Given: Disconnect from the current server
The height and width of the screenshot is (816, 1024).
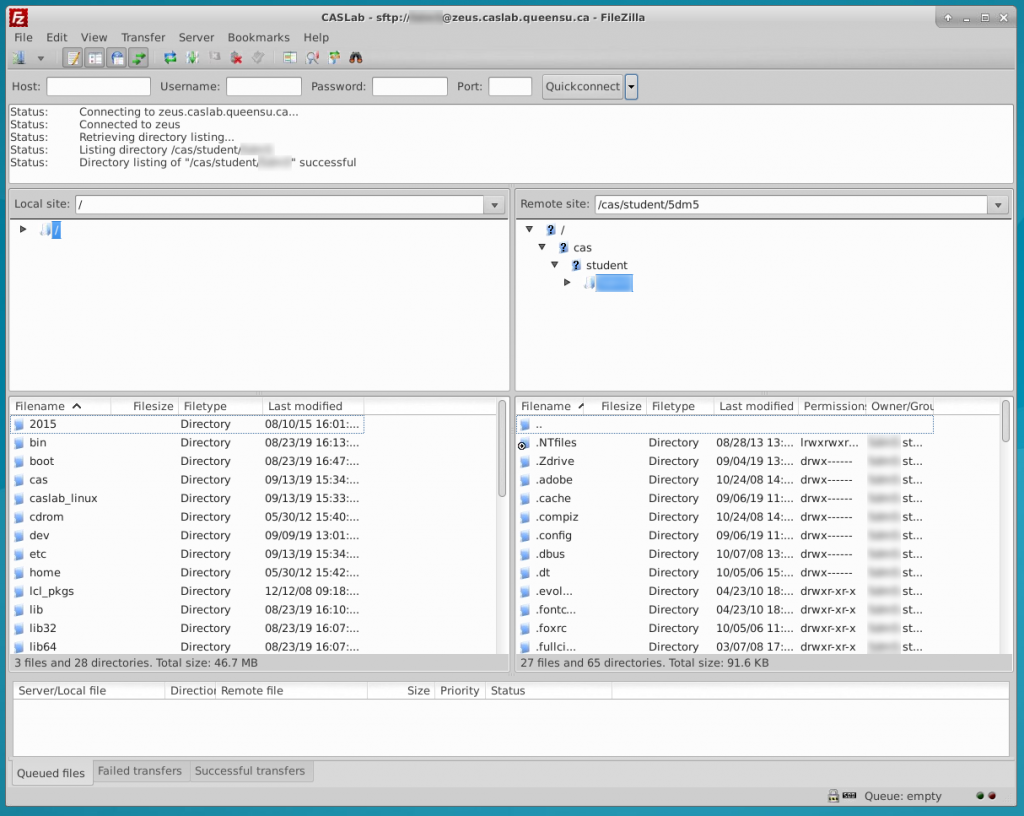Looking at the screenshot, I should [x=236, y=58].
